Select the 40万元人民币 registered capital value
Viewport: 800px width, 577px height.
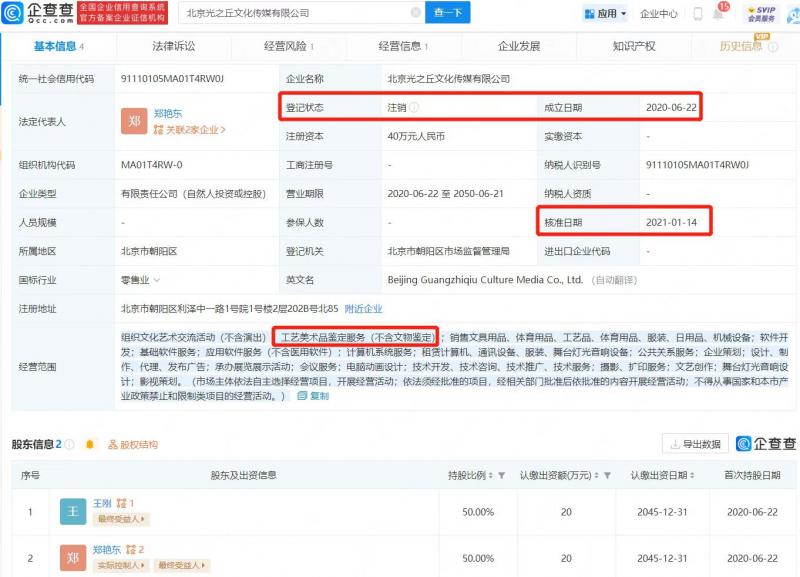pos(416,136)
